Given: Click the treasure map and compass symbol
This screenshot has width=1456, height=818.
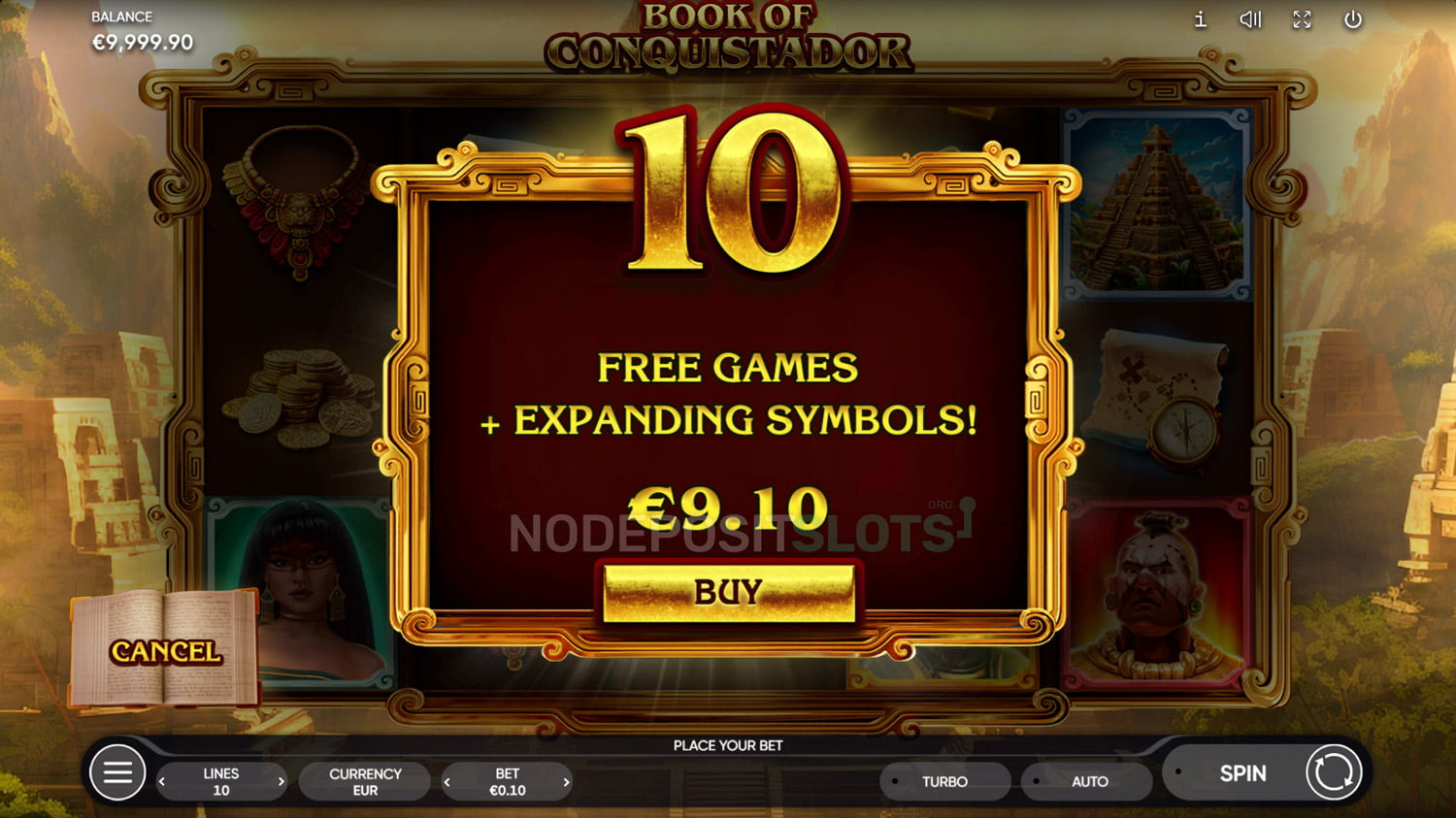Looking at the screenshot, I should click(x=1157, y=399).
